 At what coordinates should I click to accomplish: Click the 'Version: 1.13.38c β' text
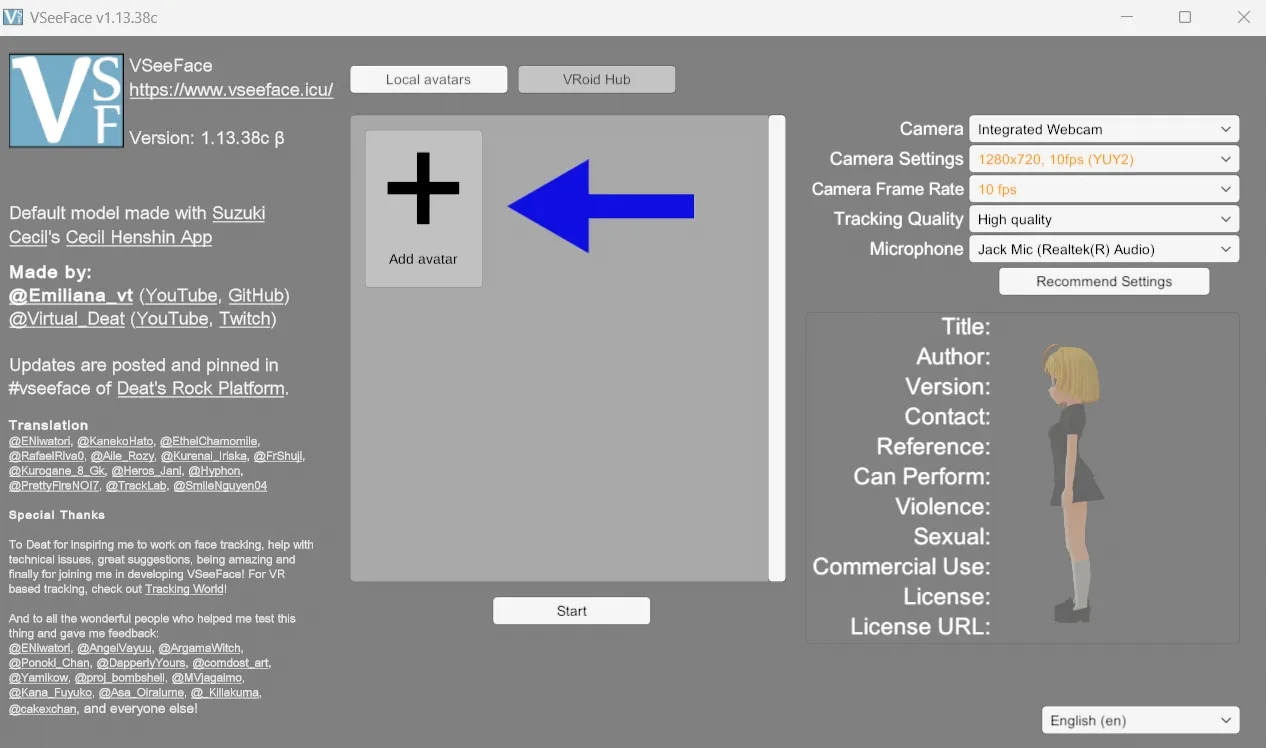pos(207,138)
